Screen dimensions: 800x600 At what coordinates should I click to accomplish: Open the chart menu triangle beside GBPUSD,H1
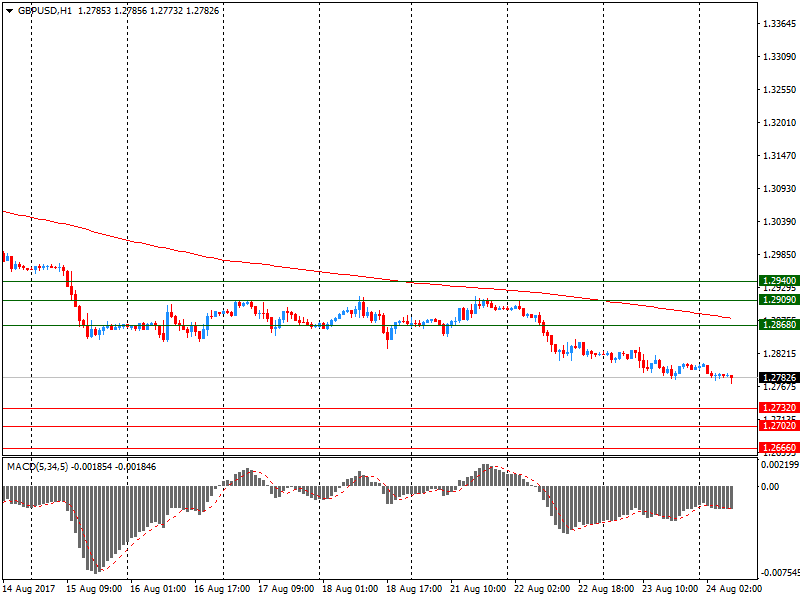tap(9, 11)
